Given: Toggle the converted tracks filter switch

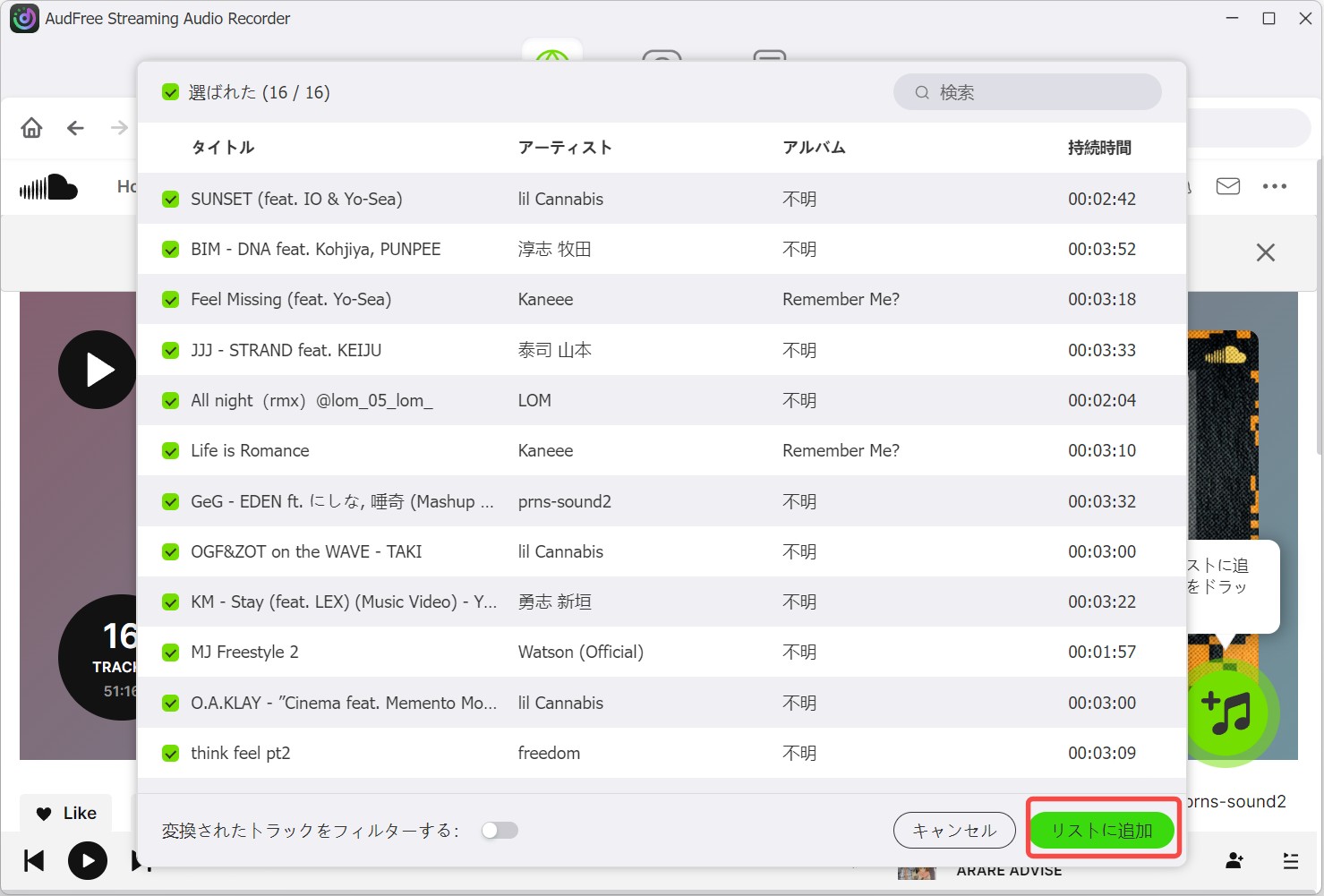Looking at the screenshot, I should [x=500, y=831].
